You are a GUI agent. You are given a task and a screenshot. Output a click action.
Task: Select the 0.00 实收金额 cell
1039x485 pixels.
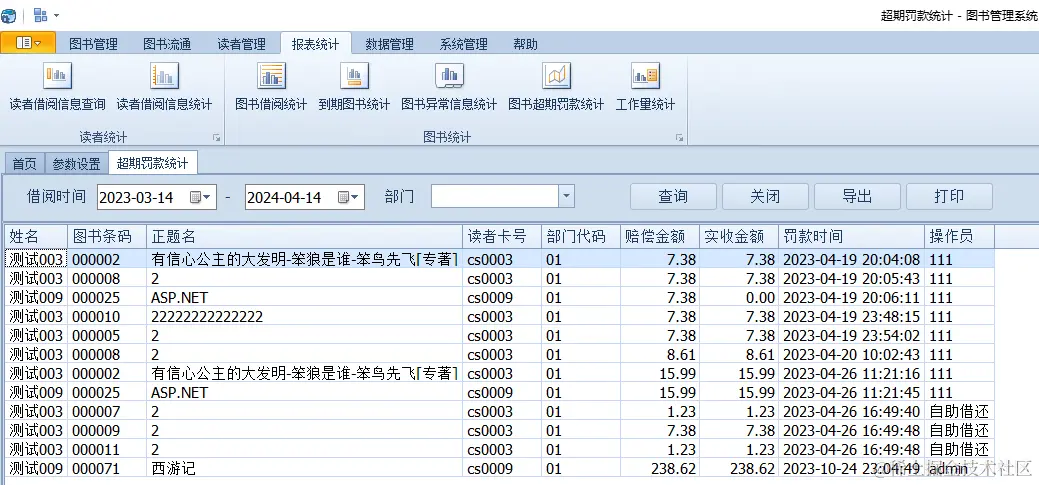pos(738,297)
